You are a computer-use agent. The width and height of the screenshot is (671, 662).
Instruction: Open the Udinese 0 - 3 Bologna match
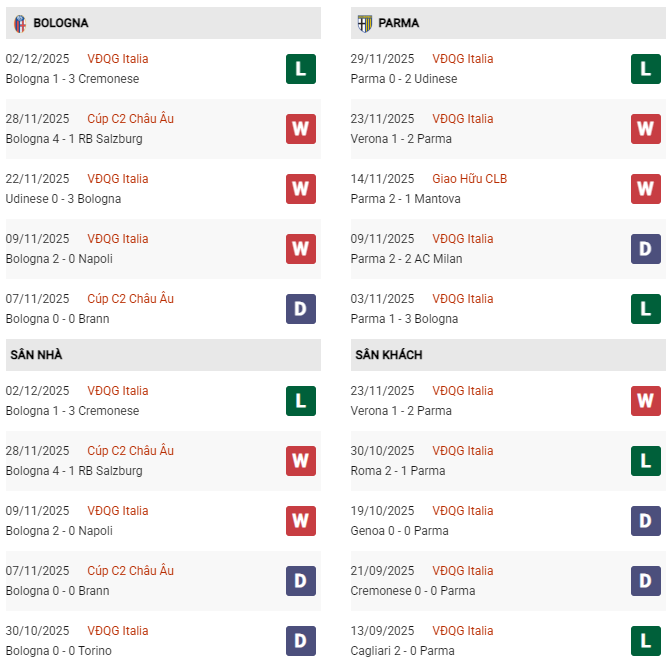tap(63, 199)
